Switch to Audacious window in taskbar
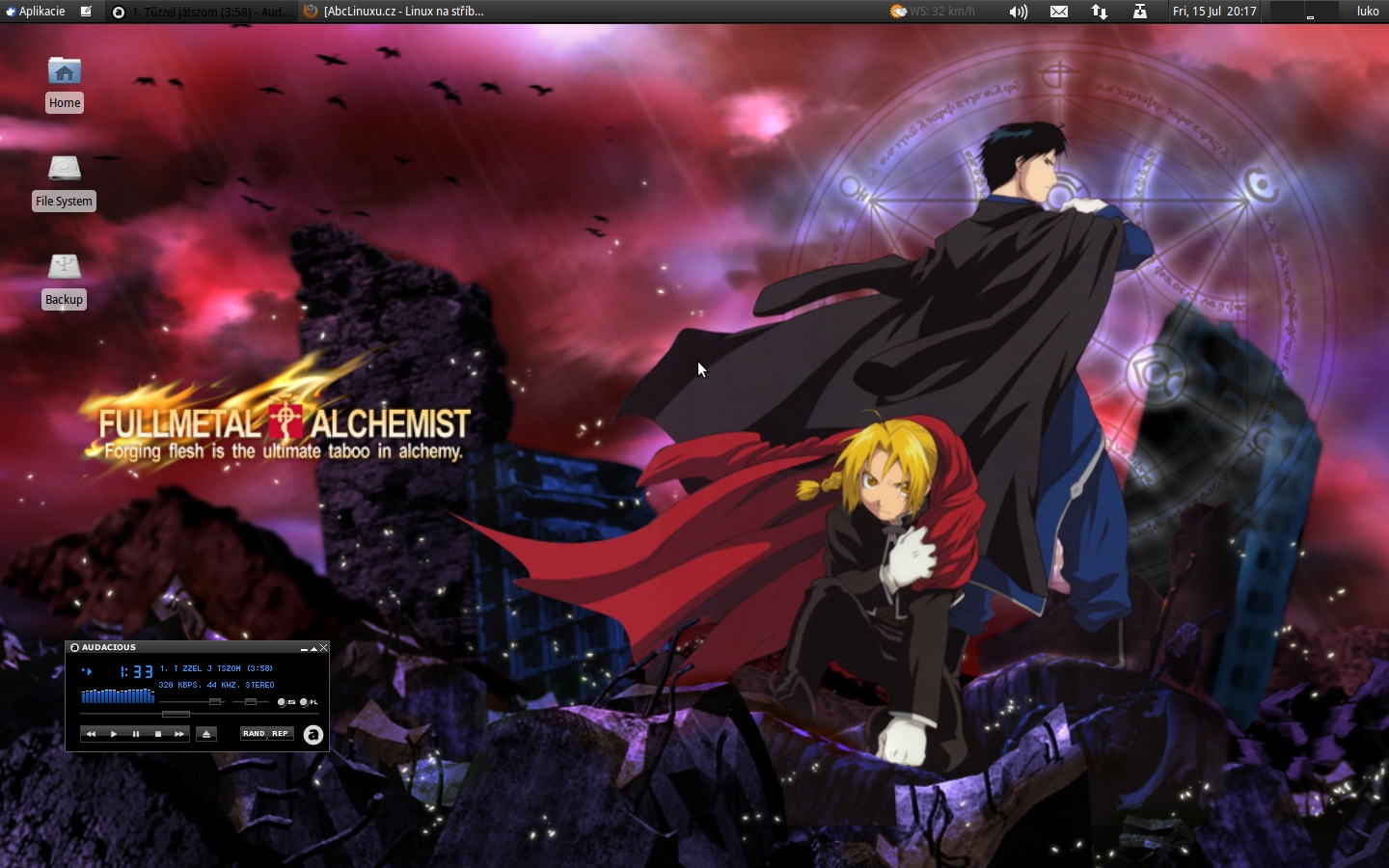Screen dimensions: 1389x868 (x=199, y=12)
